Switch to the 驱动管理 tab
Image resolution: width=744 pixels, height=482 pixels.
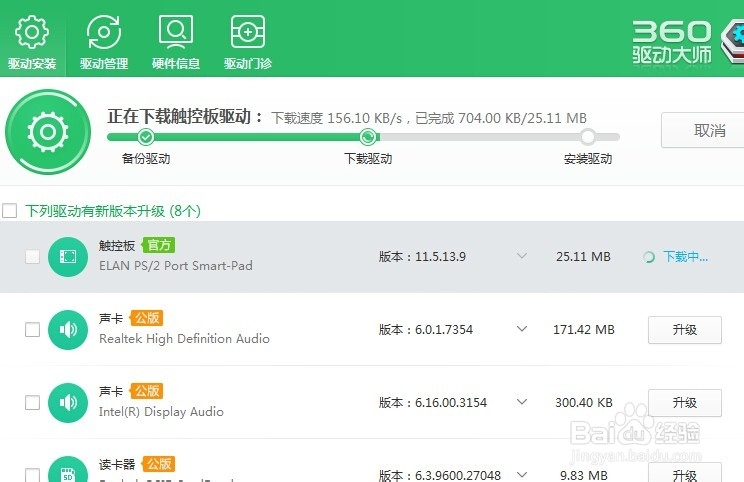pos(104,43)
